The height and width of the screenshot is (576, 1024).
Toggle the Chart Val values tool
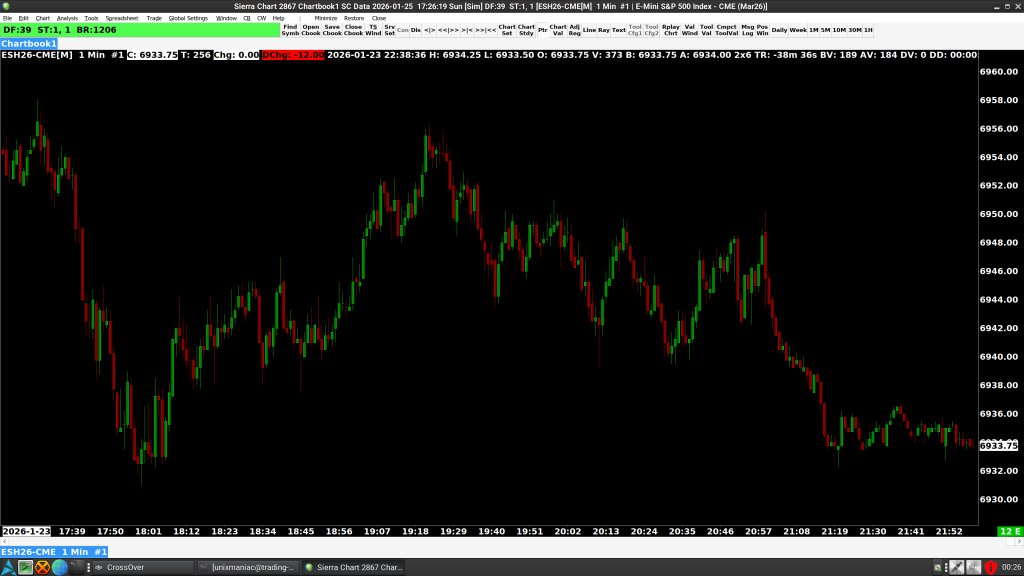[x=558, y=30]
